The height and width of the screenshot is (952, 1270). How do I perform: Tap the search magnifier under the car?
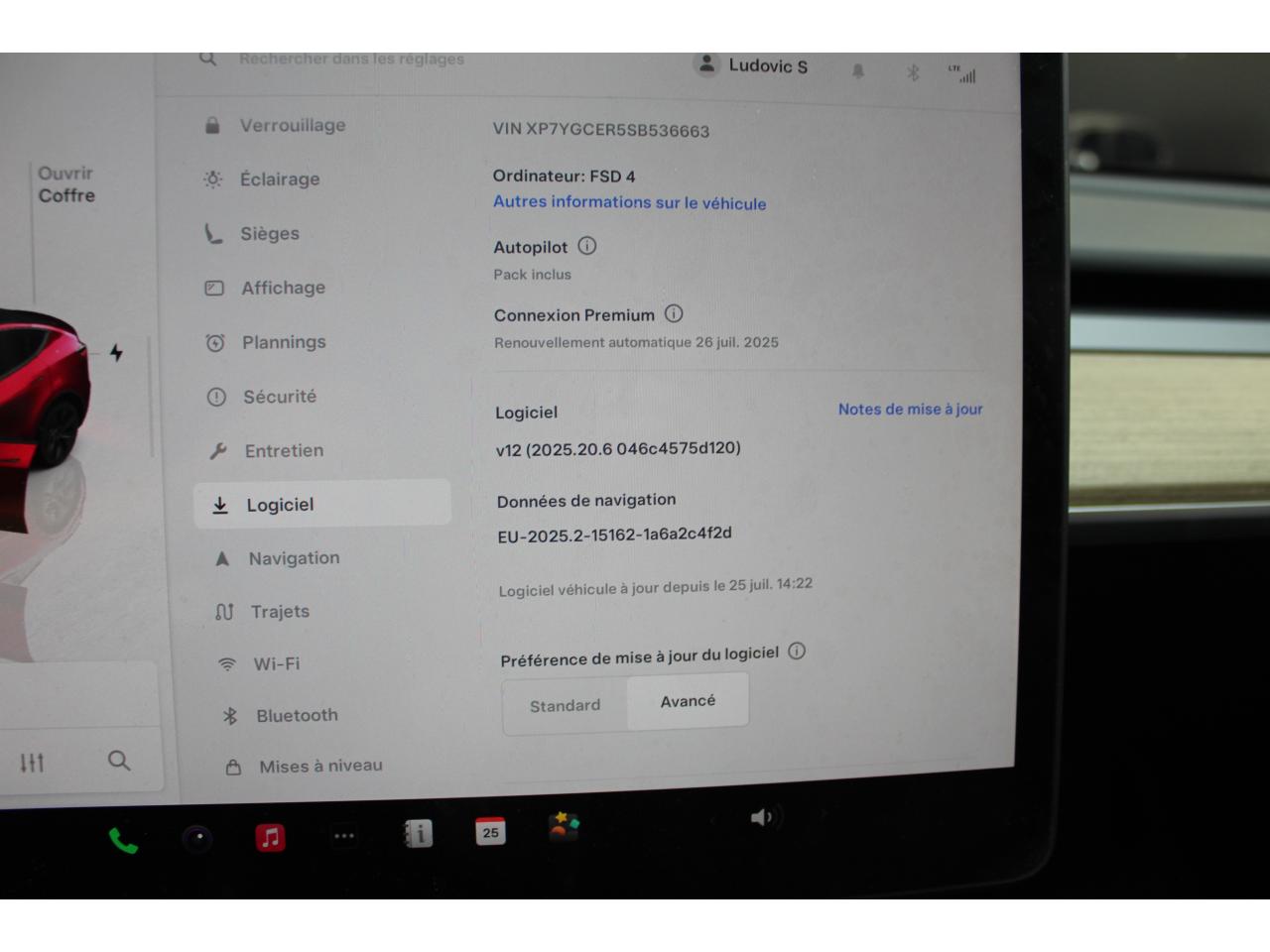(119, 761)
